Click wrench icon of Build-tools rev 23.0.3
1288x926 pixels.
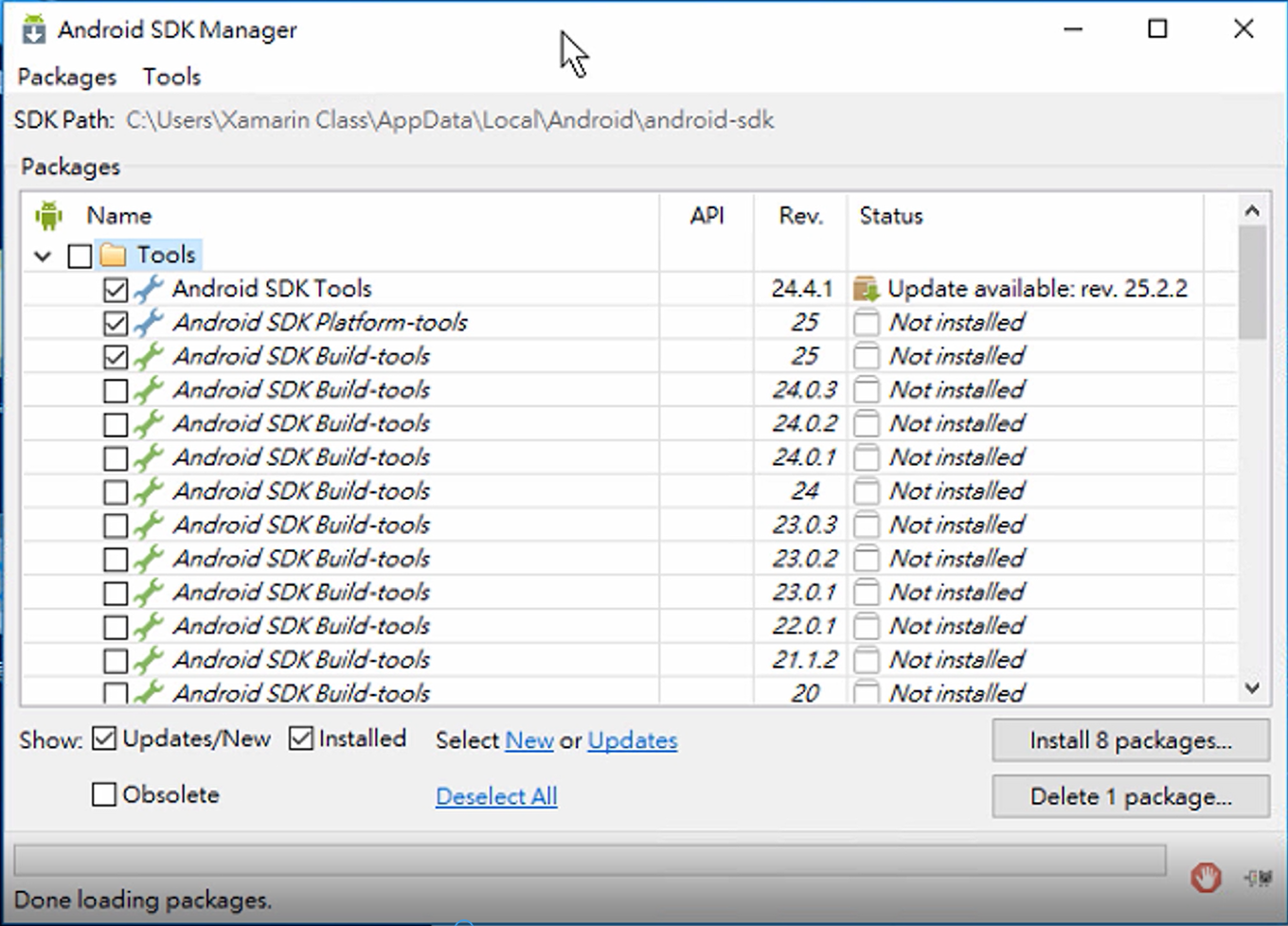tap(148, 525)
